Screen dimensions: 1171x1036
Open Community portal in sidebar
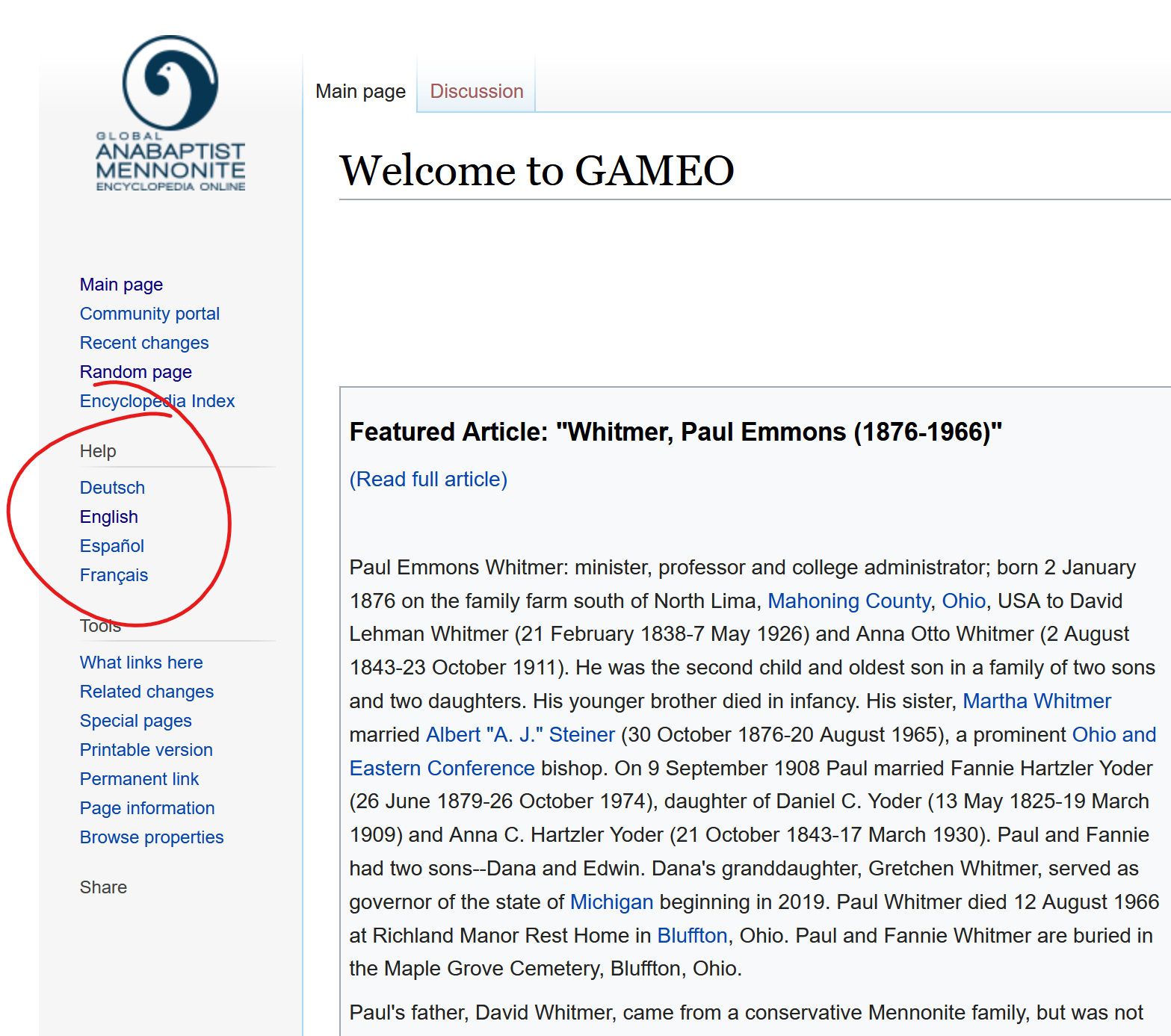149,314
